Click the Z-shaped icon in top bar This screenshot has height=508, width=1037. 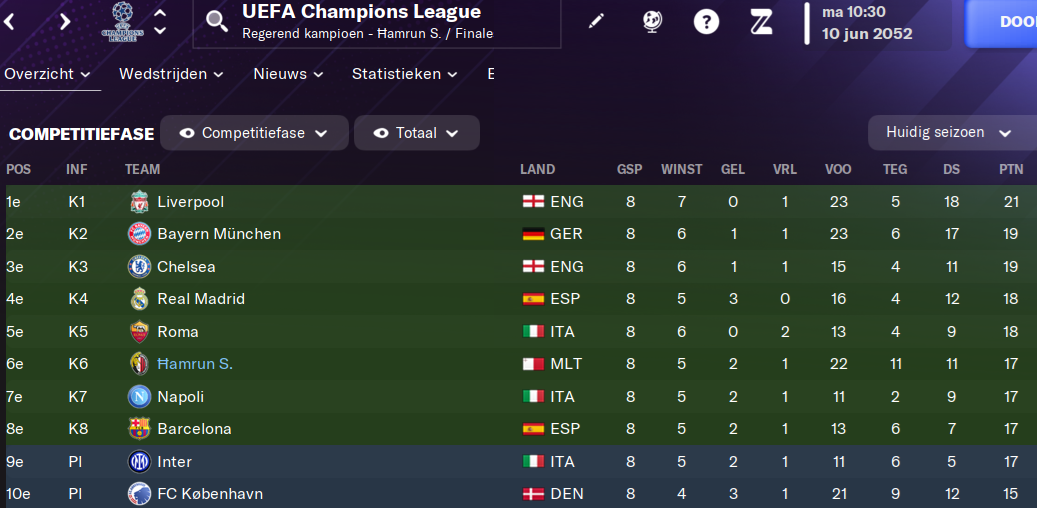pyautogui.click(x=763, y=21)
